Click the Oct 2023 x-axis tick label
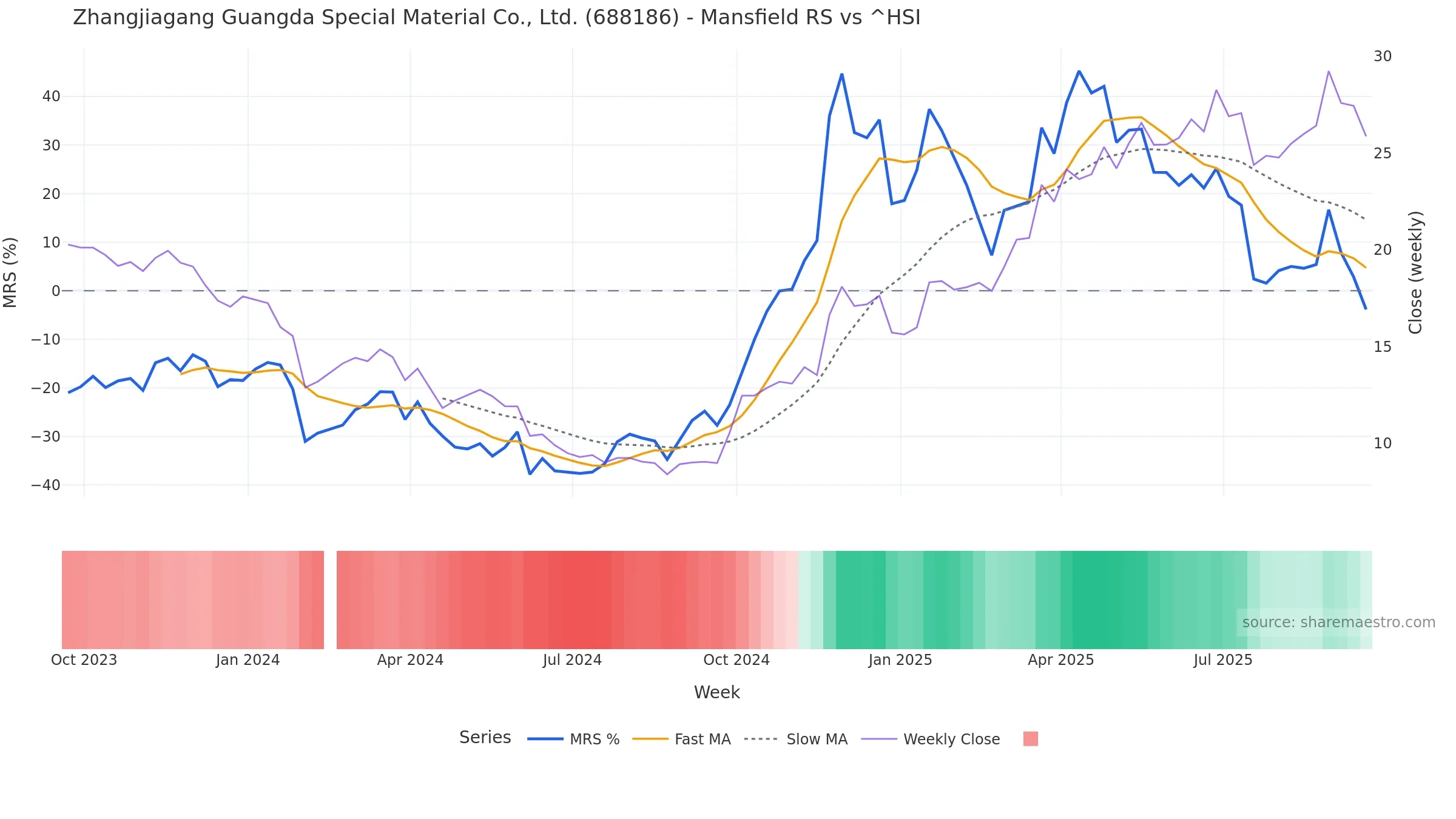 (x=84, y=660)
